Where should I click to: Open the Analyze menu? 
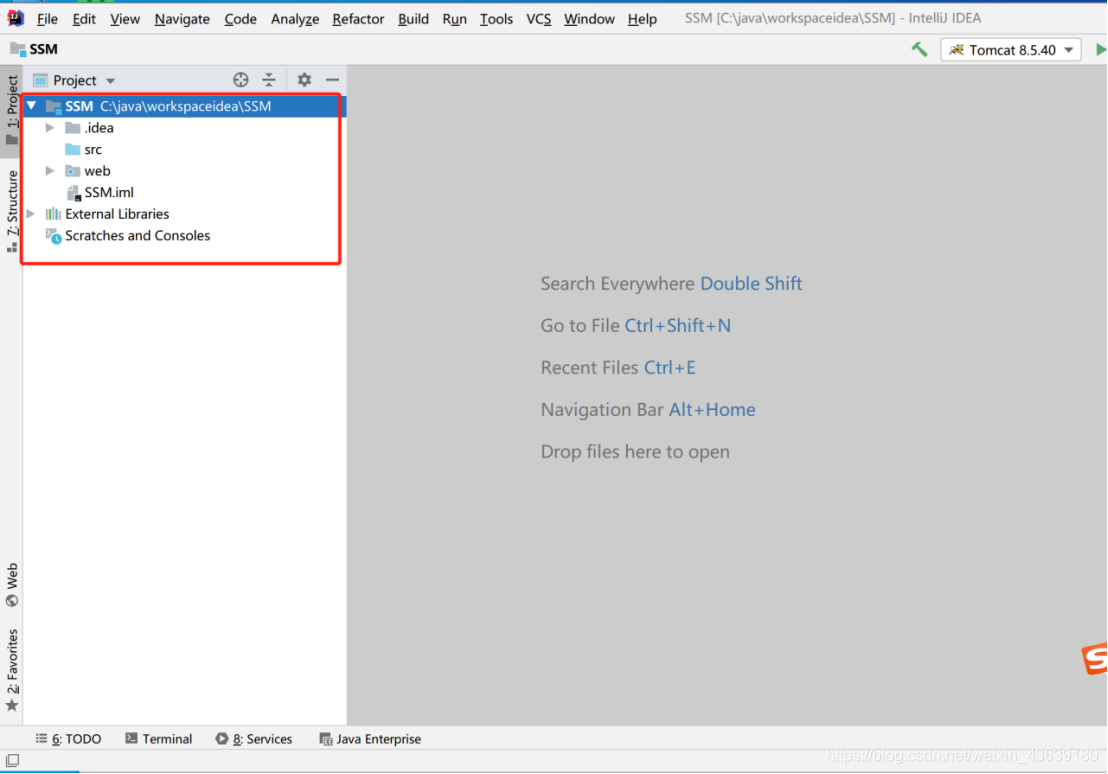(295, 19)
